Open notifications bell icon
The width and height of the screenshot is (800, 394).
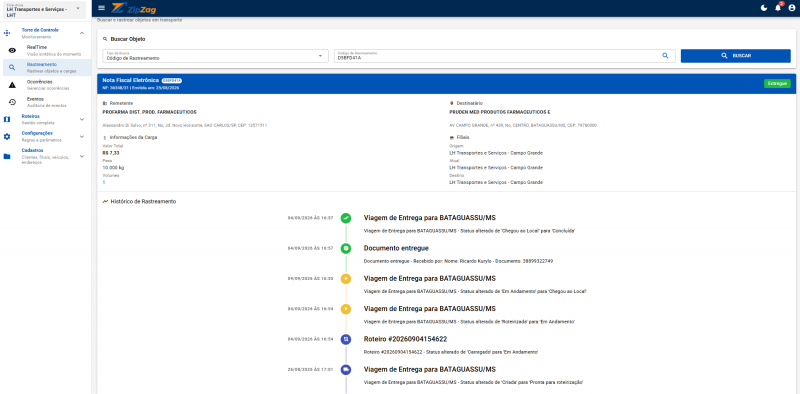pos(778,8)
